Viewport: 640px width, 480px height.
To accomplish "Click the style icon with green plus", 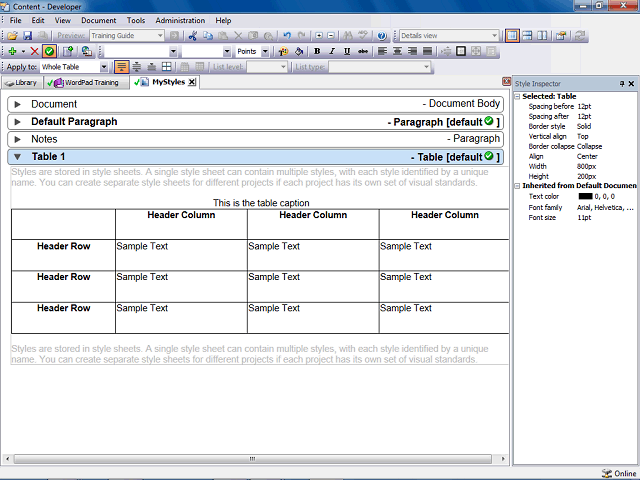I will point(68,51).
